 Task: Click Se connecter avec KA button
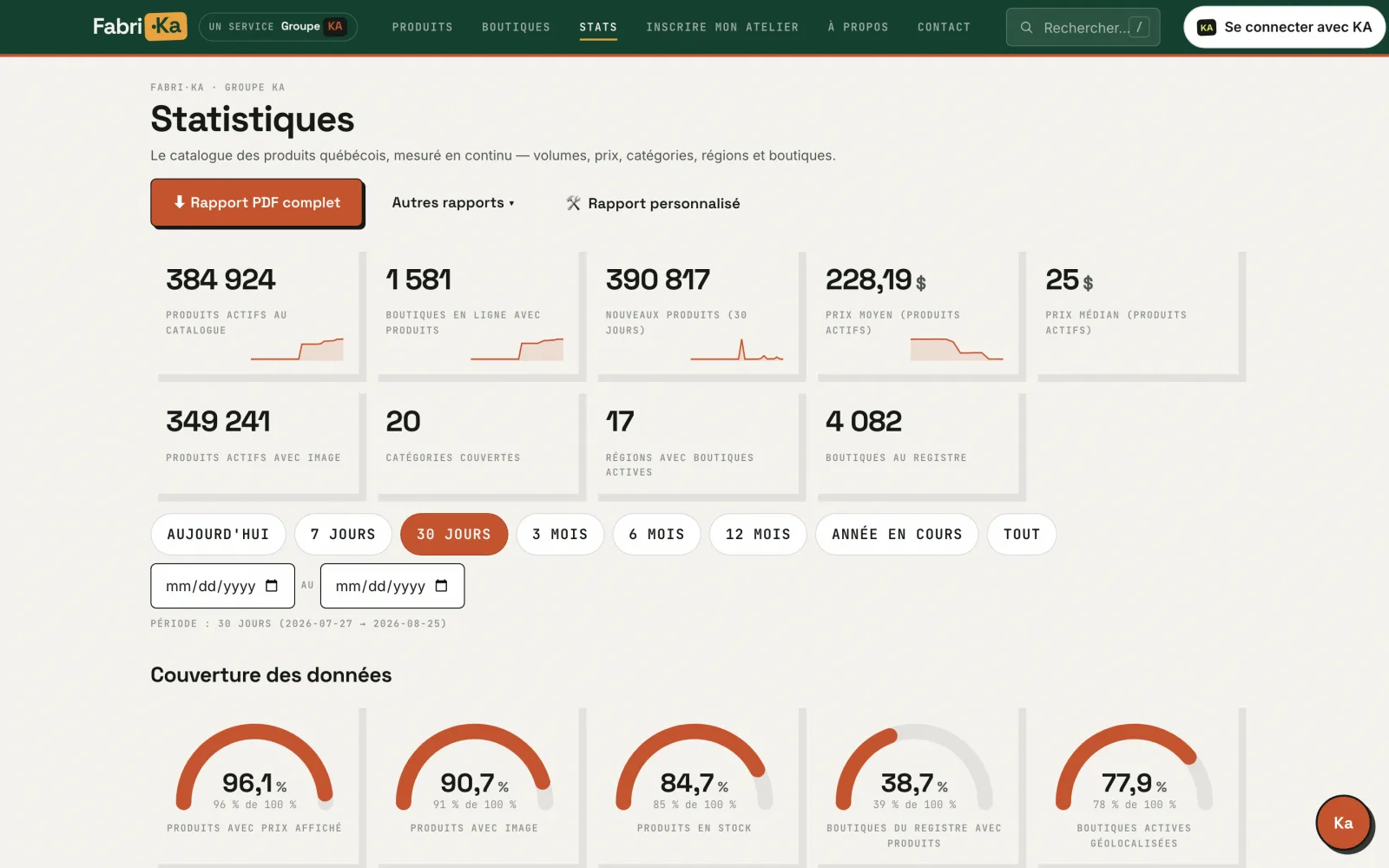coord(1284,27)
